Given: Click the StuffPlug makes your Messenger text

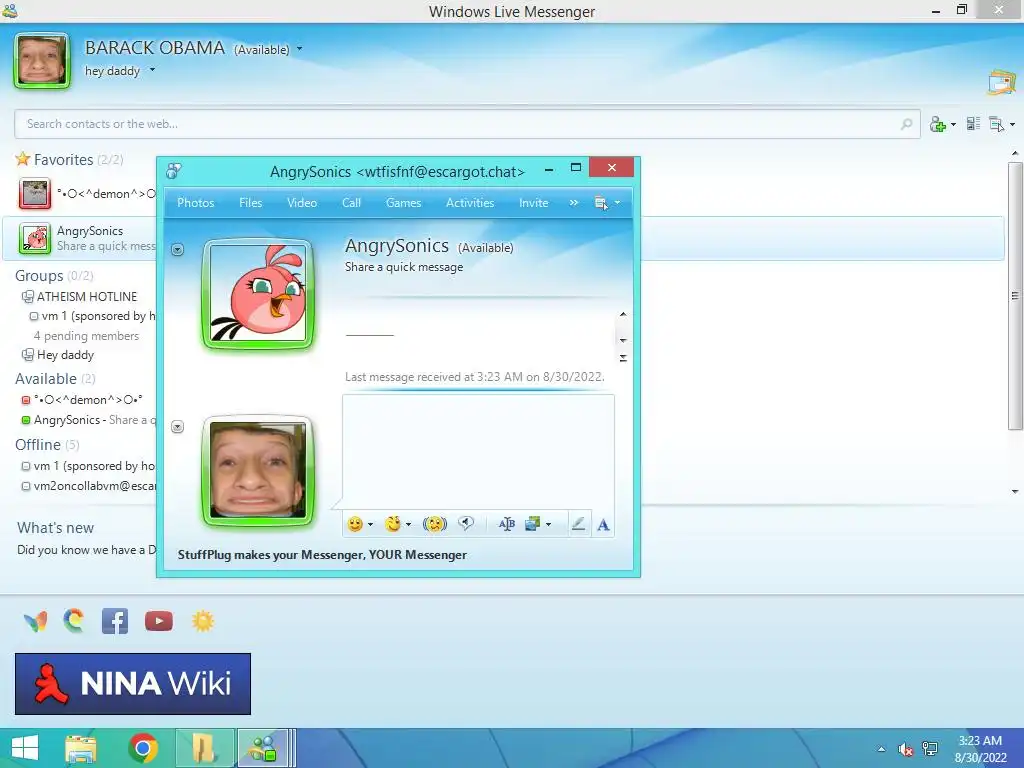Looking at the screenshot, I should (x=322, y=555).
